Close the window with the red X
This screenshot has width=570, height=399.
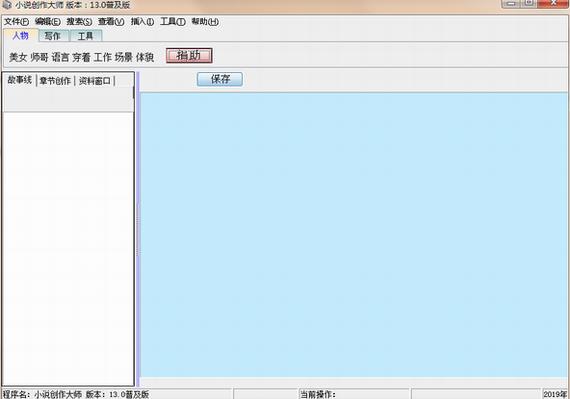click(x=553, y=3)
